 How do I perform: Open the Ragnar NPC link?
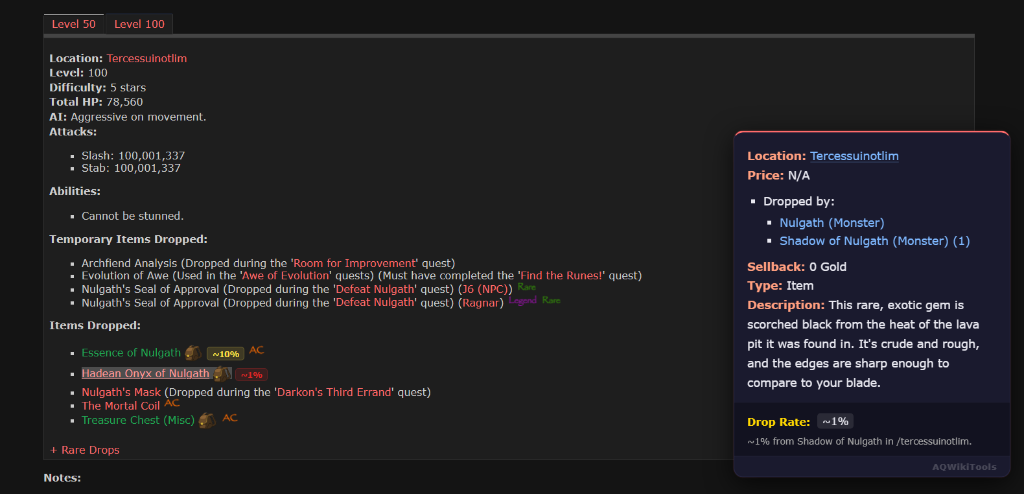coord(481,303)
